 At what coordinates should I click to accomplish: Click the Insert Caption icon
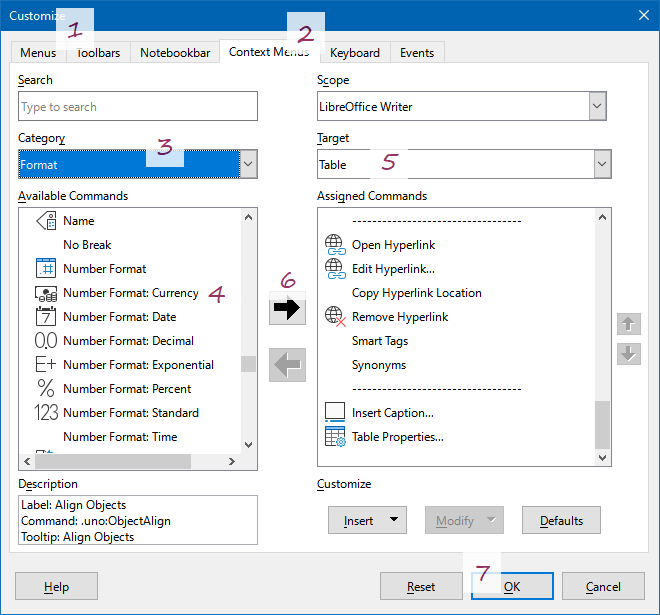tap(335, 413)
